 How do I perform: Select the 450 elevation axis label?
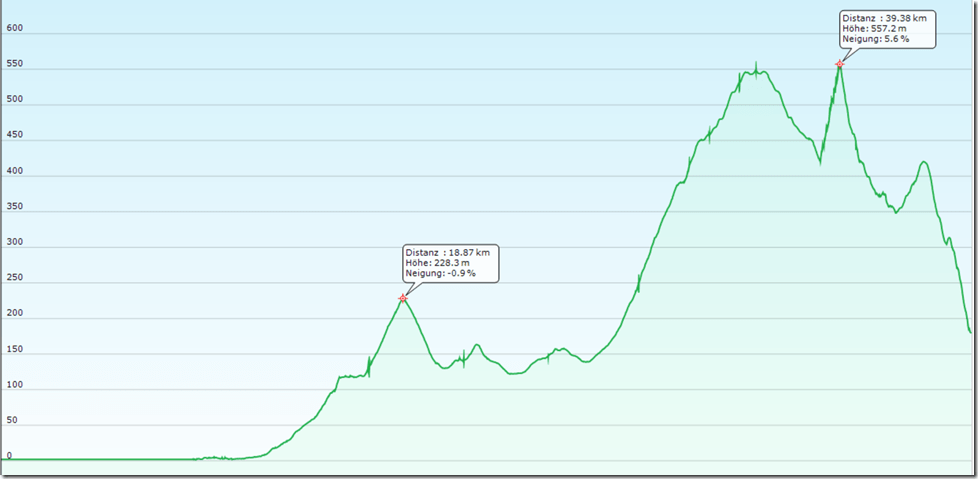[15, 137]
